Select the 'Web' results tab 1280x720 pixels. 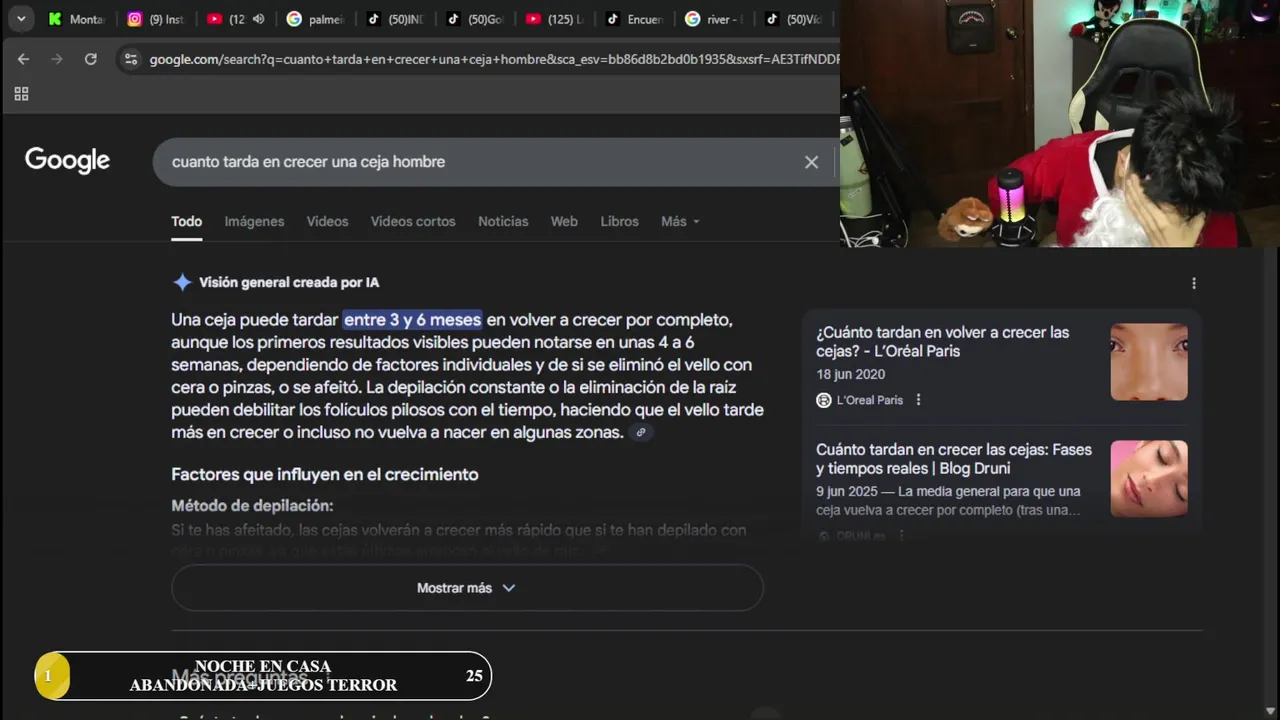[564, 221]
